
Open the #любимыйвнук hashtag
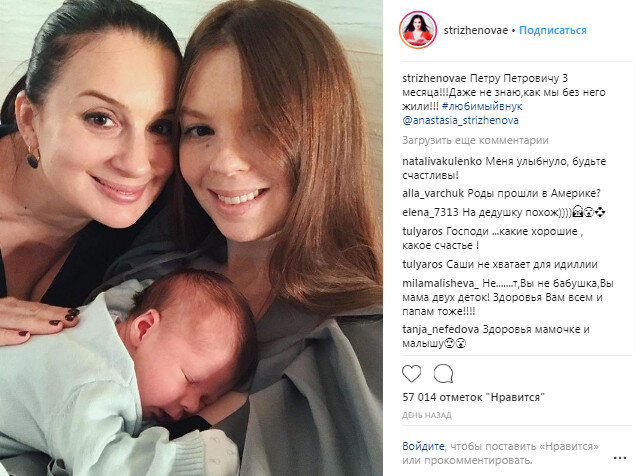(x=482, y=107)
